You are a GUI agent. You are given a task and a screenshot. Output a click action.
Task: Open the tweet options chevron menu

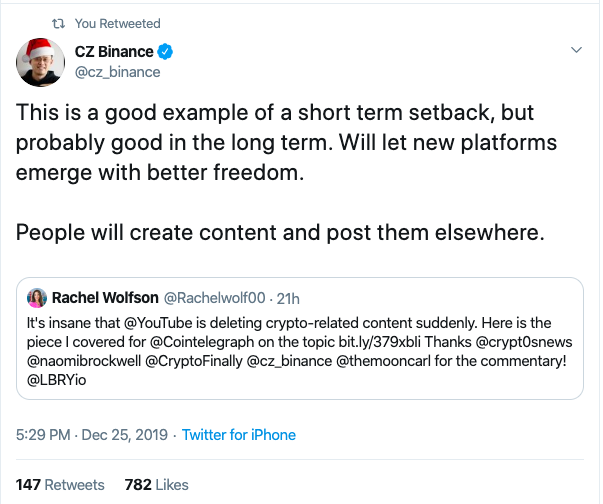(576, 50)
